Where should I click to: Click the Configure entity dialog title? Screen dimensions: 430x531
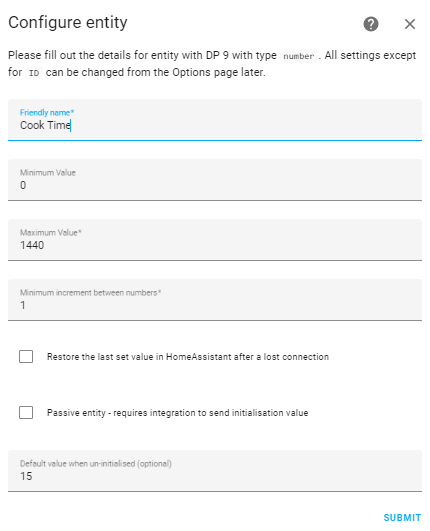pyautogui.click(x=68, y=23)
